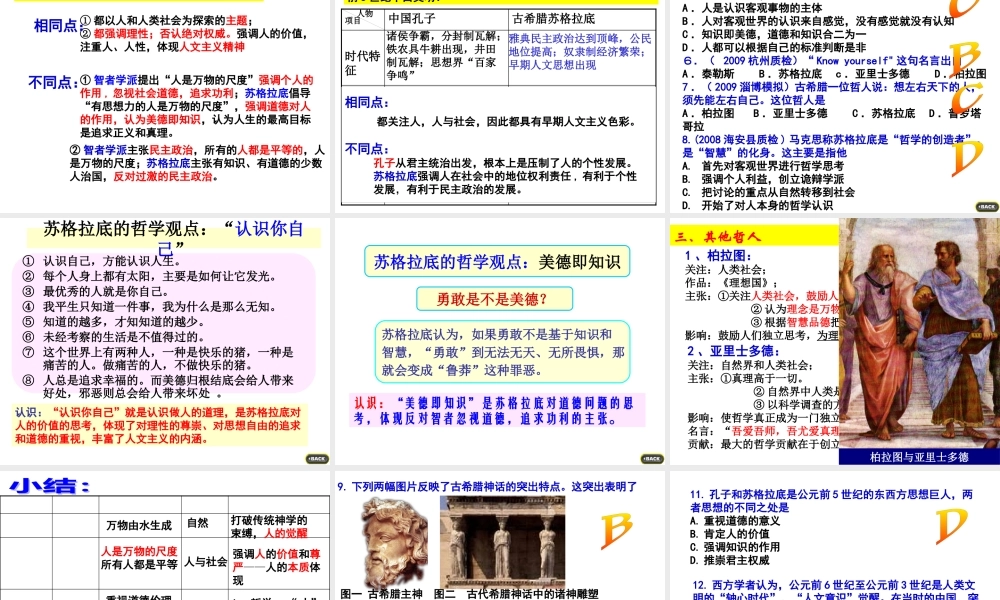The image size is (1000, 600).
Task: Click the table cell 人是万物的尺度
Action: coord(139,551)
